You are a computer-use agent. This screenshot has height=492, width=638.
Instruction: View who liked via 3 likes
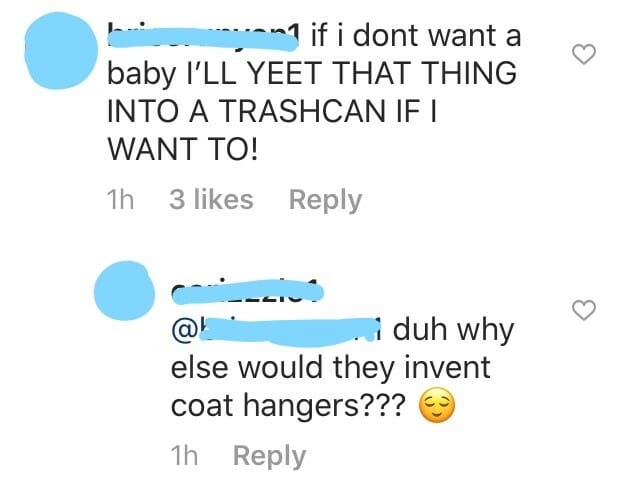coord(212,199)
